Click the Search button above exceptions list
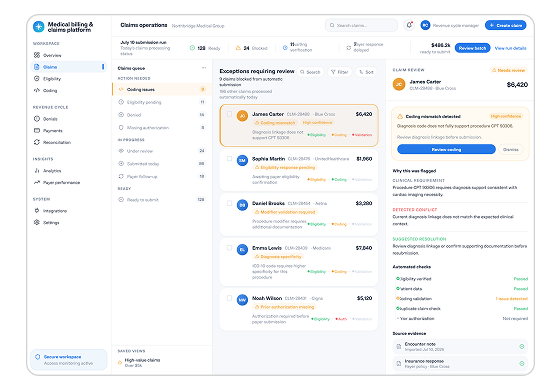 click(310, 72)
